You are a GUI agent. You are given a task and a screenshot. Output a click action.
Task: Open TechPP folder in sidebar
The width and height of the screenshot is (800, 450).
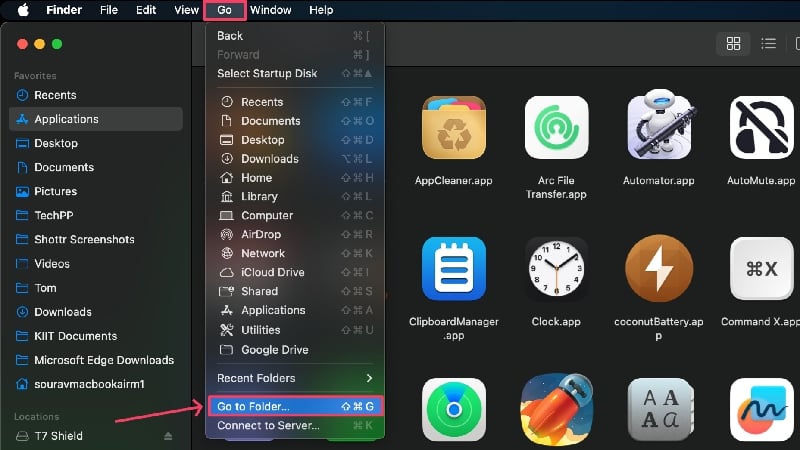[96, 215]
